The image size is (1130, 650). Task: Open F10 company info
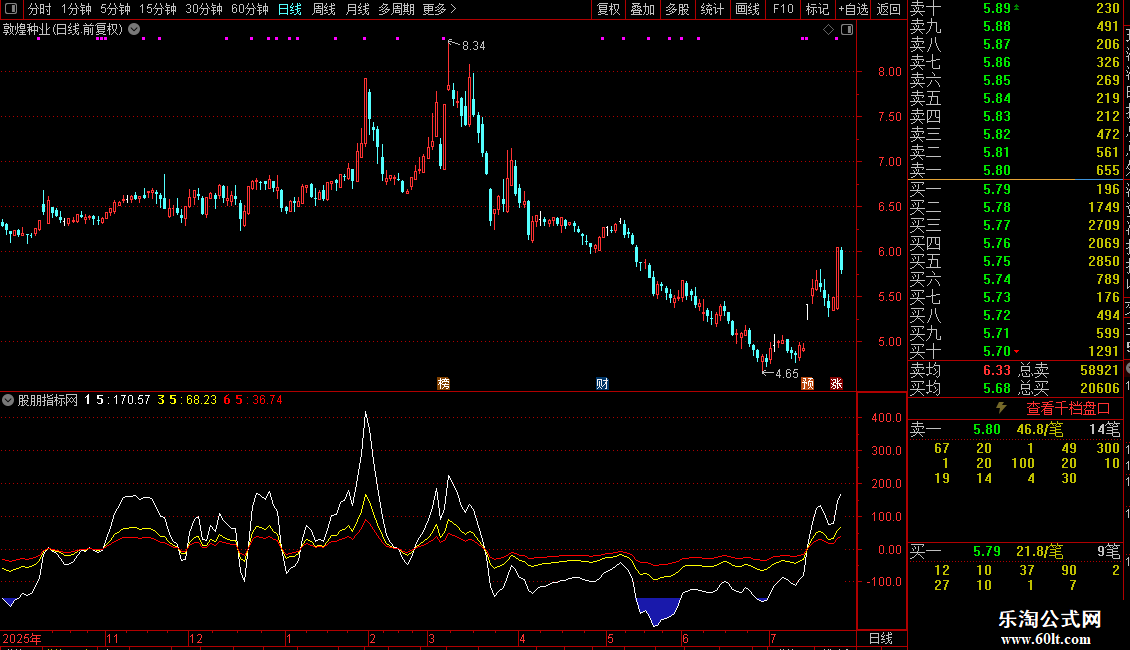coord(783,9)
